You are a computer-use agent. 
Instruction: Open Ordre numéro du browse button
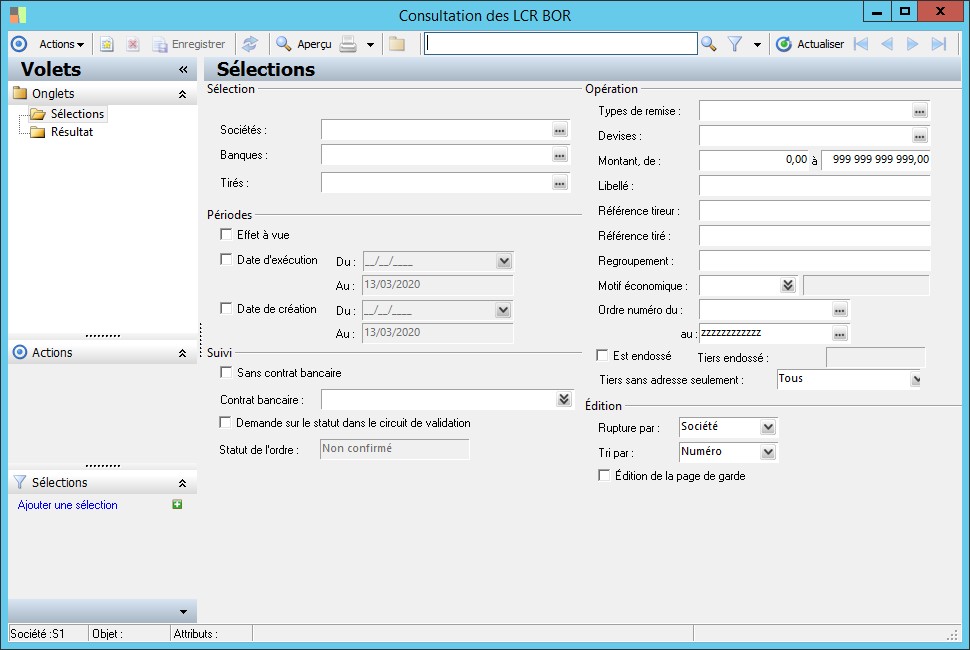839,310
